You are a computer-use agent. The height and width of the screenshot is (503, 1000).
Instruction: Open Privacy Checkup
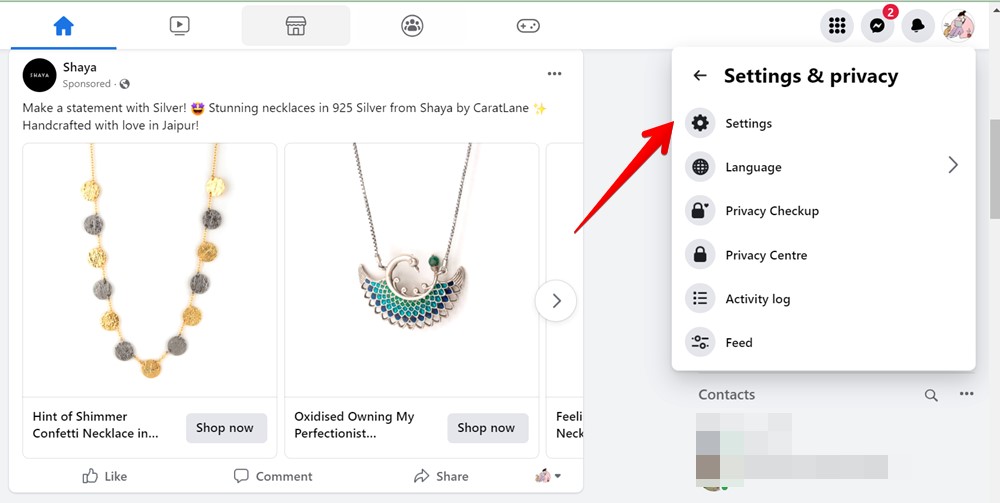[x=771, y=211]
